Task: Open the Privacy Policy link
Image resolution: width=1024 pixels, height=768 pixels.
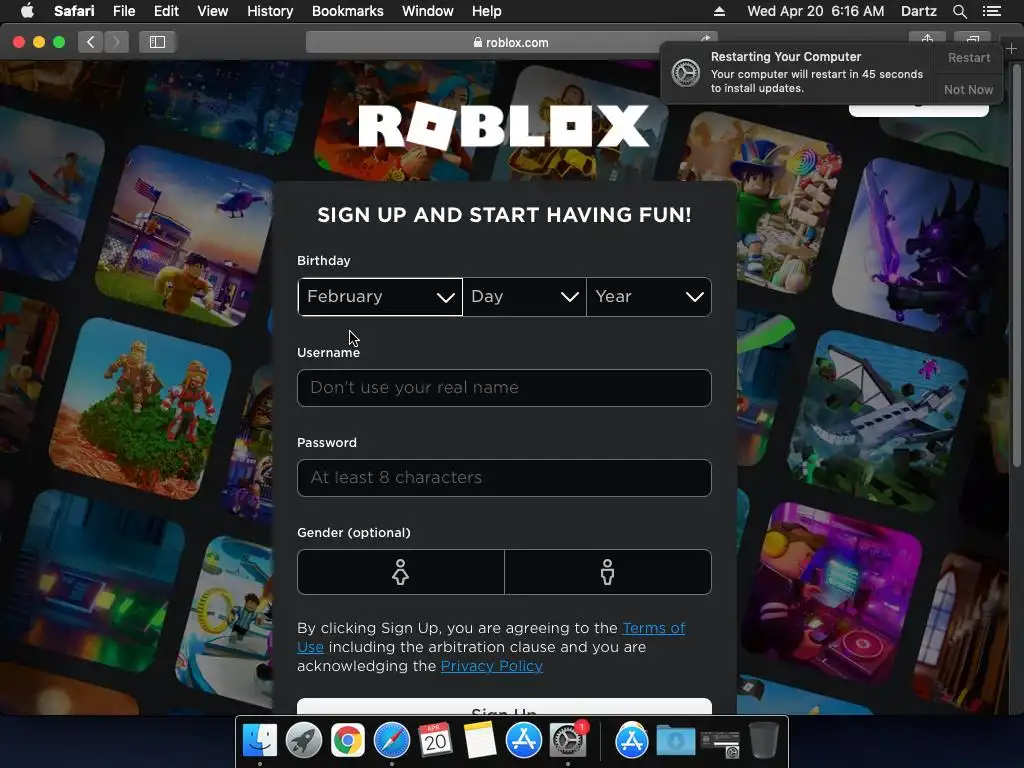Action: coord(492,666)
